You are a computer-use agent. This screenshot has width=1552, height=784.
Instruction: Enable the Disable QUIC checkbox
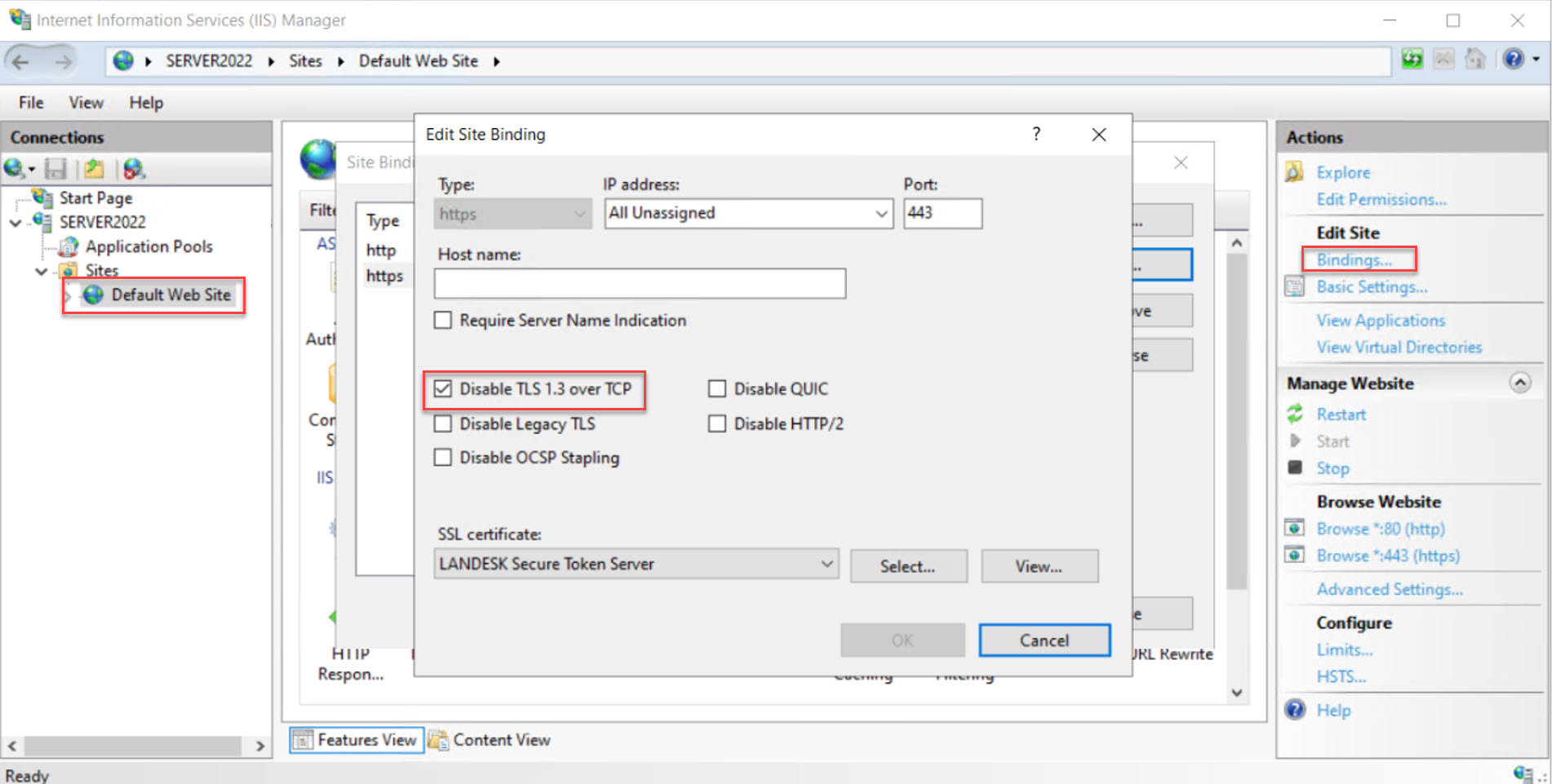point(716,388)
